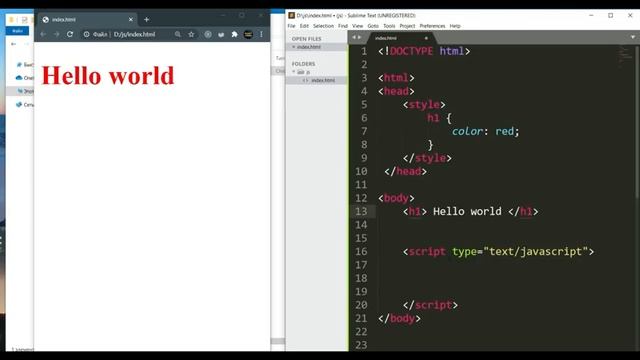This screenshot has width=640, height=360.
Task: Open the Edit menu in Sublime Text
Action: [304, 26]
